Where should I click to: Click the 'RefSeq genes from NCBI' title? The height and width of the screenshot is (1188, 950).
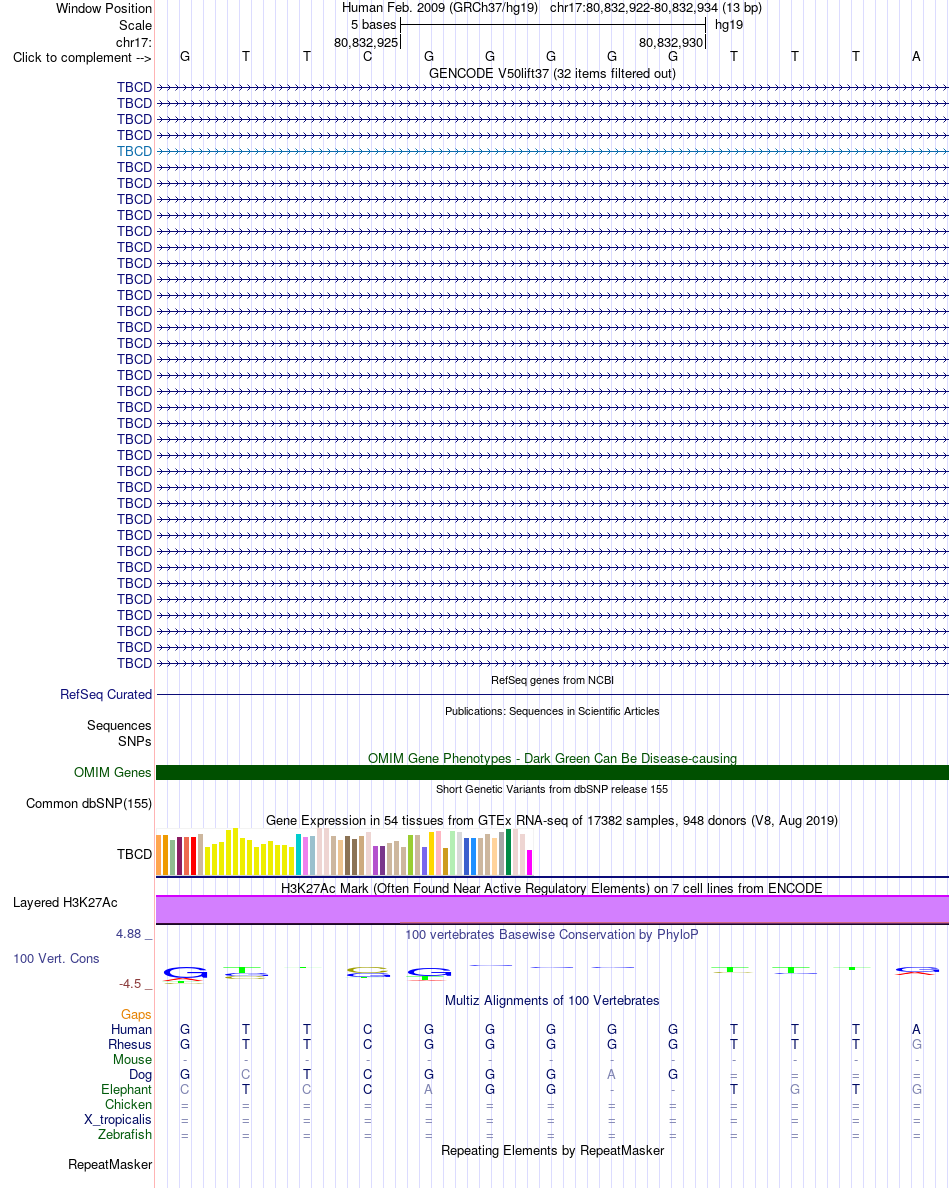coord(552,680)
